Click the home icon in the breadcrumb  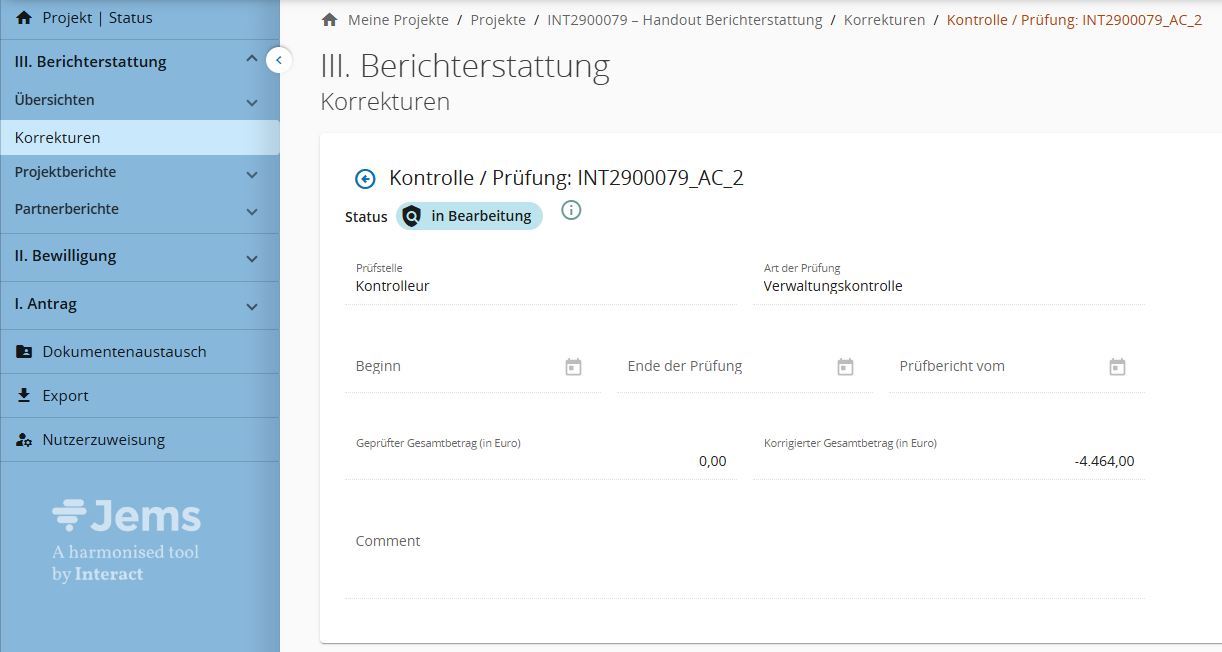click(329, 20)
